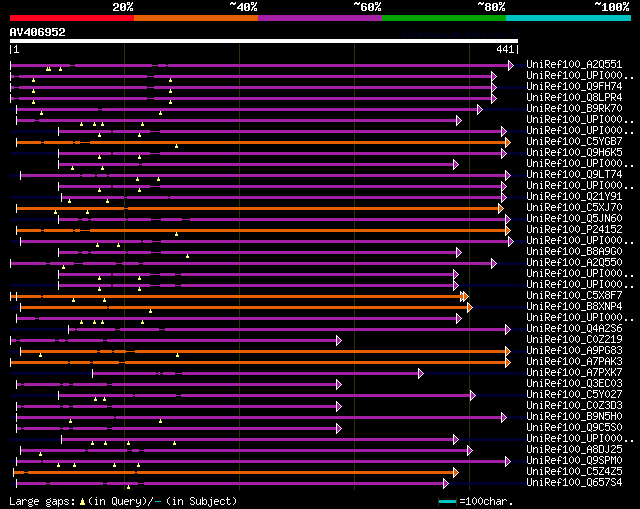Screen dimensions: 640x509
Task: Select the UniRef100_A7PAK3 label
Action: (574, 362)
